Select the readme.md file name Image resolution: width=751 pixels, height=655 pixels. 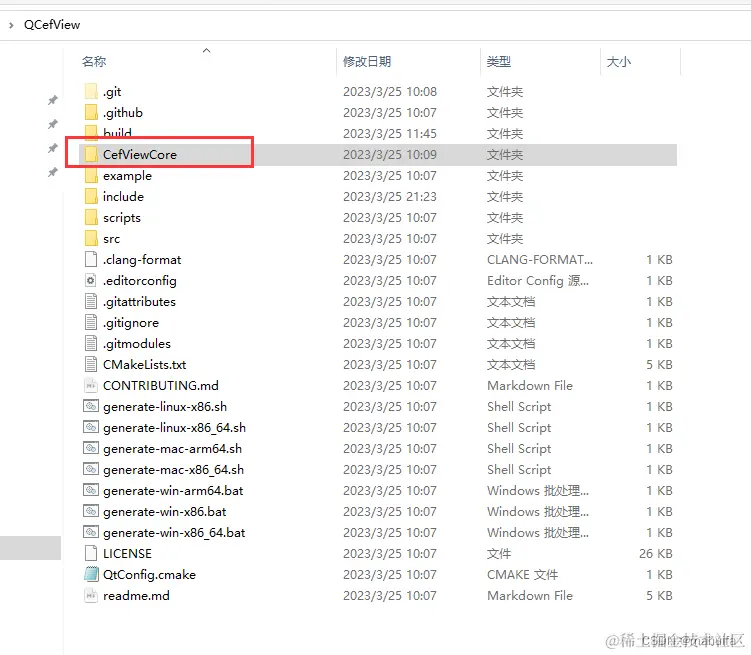pos(137,596)
